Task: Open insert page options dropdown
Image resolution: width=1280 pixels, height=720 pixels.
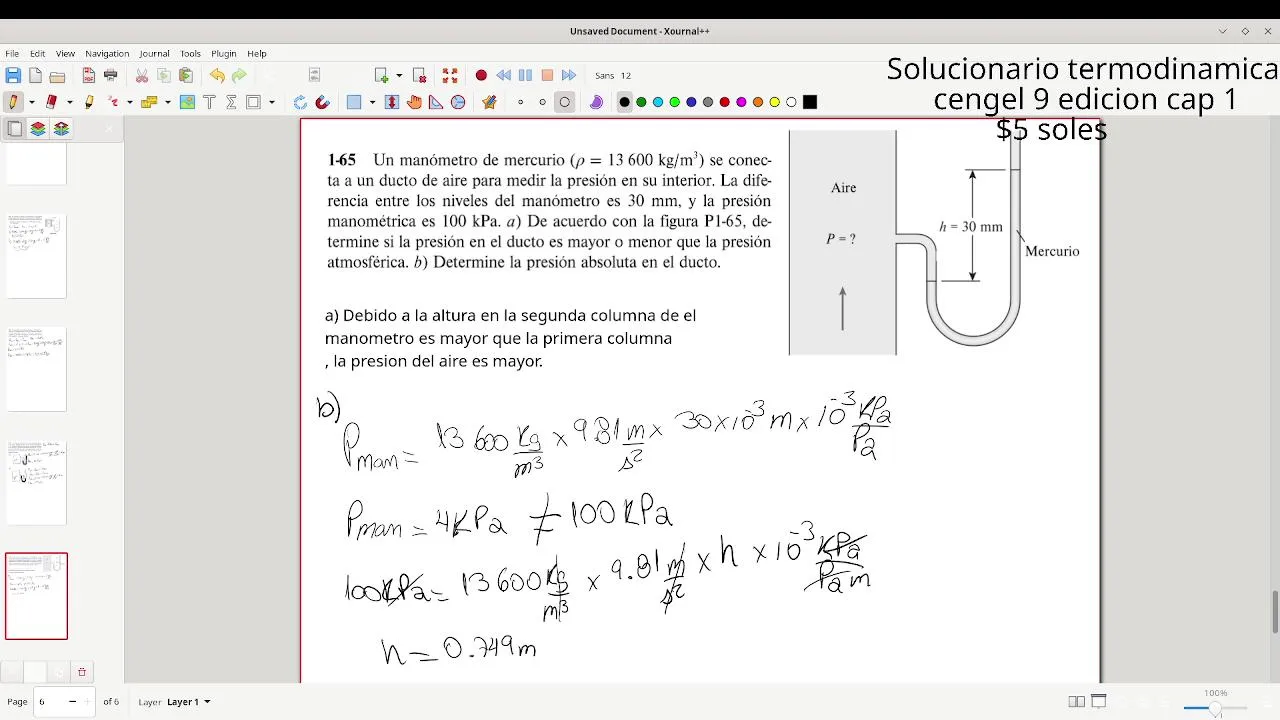Action: tap(399, 75)
